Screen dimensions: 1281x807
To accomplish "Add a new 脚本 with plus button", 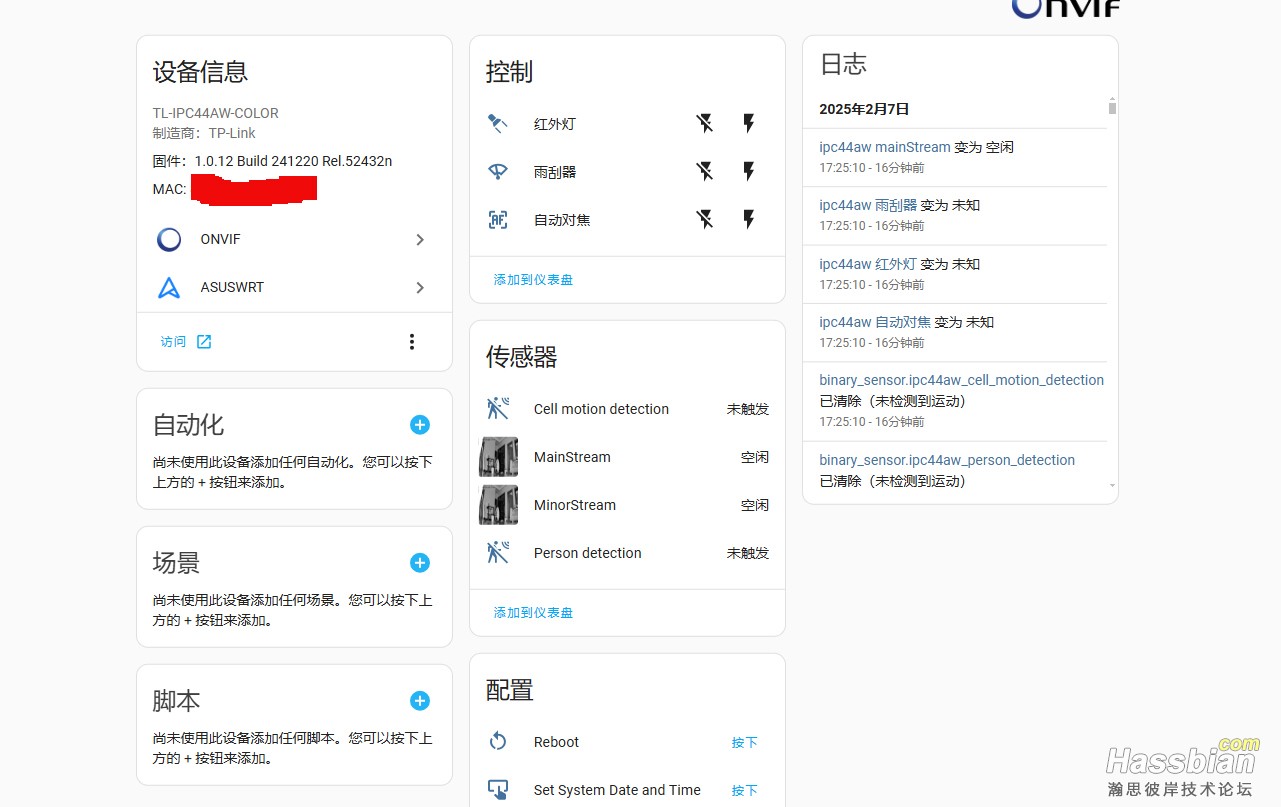I will 420,701.
